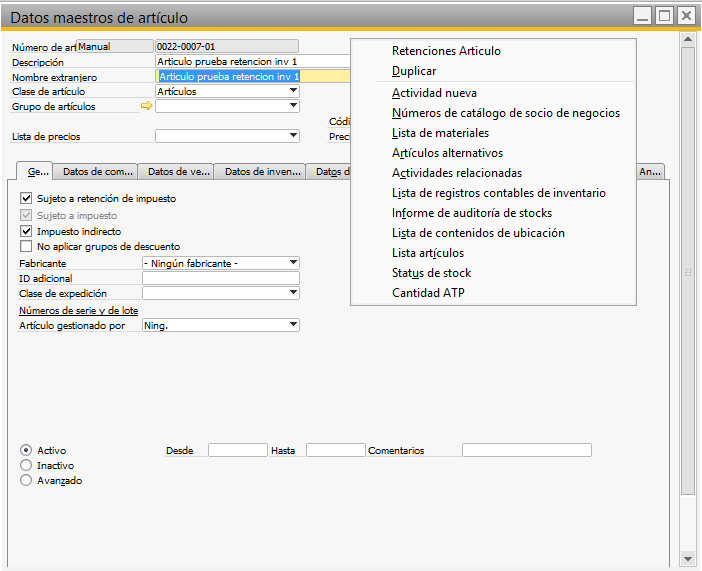Expand the Fabricante dropdown list
Image resolution: width=702 pixels, height=571 pixels.
click(x=293, y=263)
